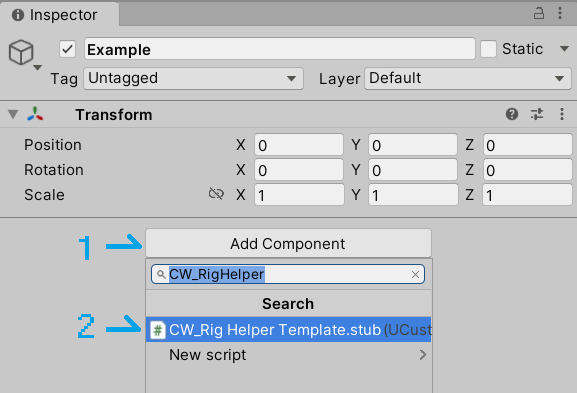This screenshot has height=393, width=577.
Task: Clear the component search field
Action: click(415, 275)
